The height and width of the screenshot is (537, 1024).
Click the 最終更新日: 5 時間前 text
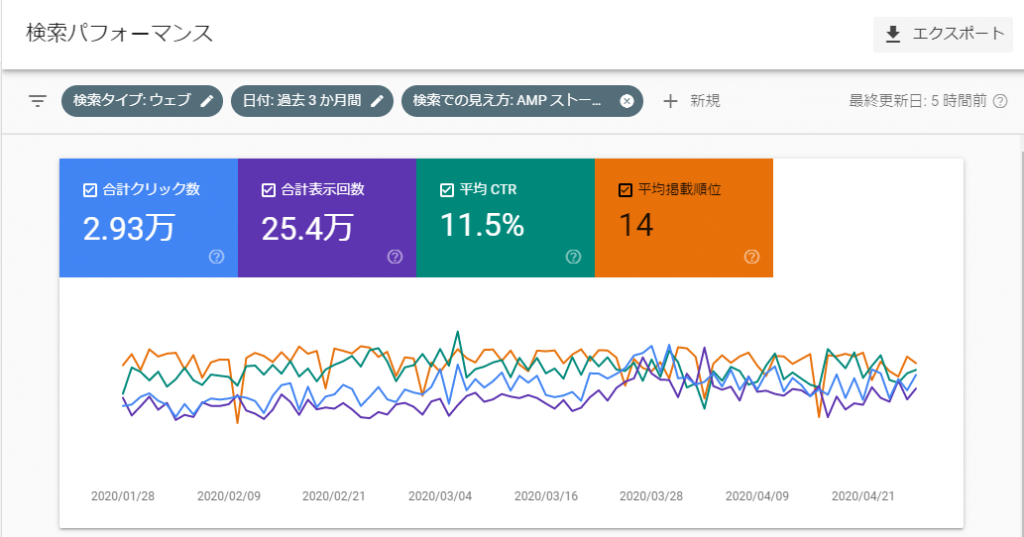click(918, 101)
